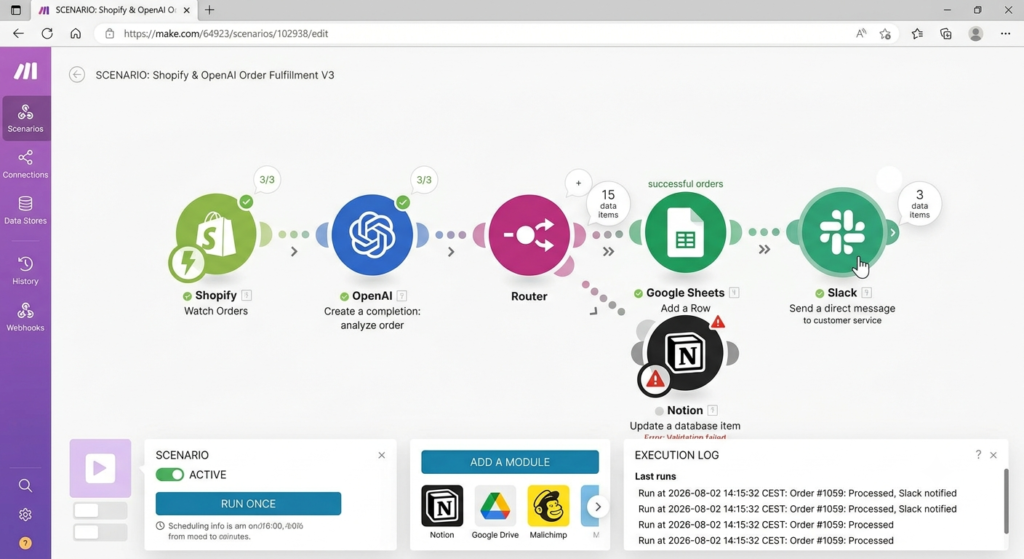The height and width of the screenshot is (559, 1024).
Task: Go to the browser home page
Action: point(76,33)
